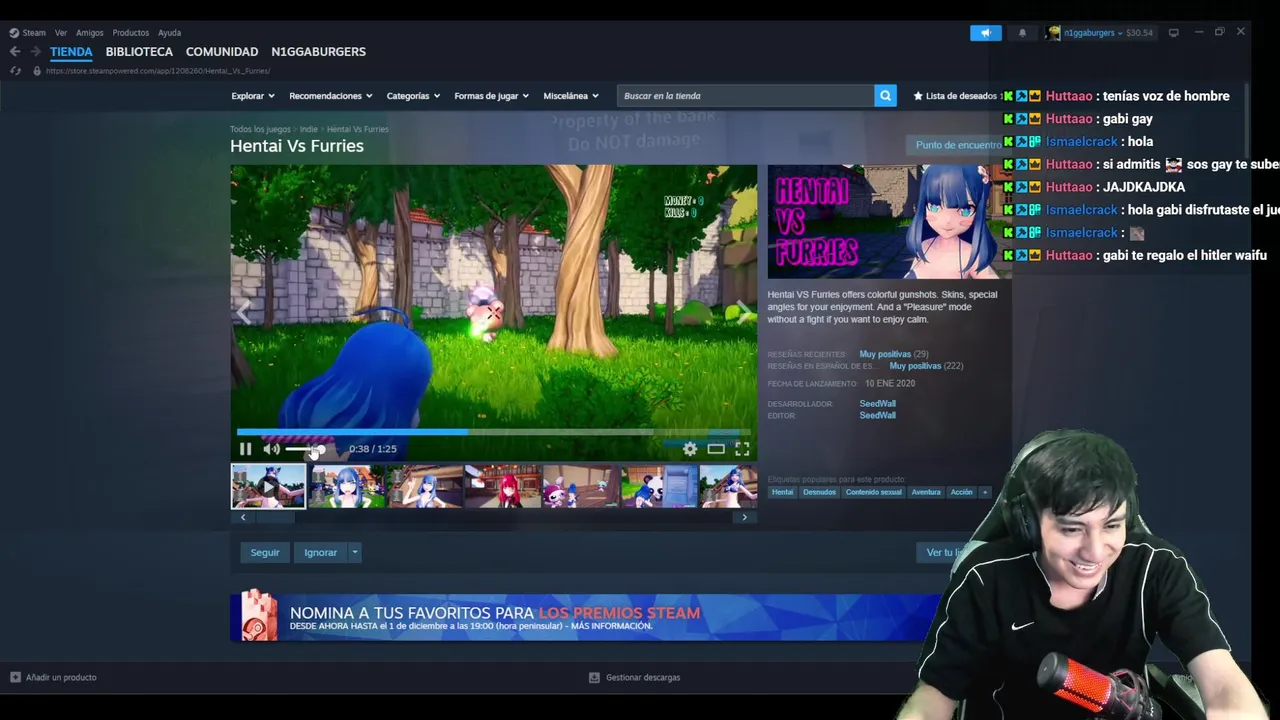This screenshot has width=1280, height=720.
Task: Click the Steam logo in menu bar
Action: point(14,33)
